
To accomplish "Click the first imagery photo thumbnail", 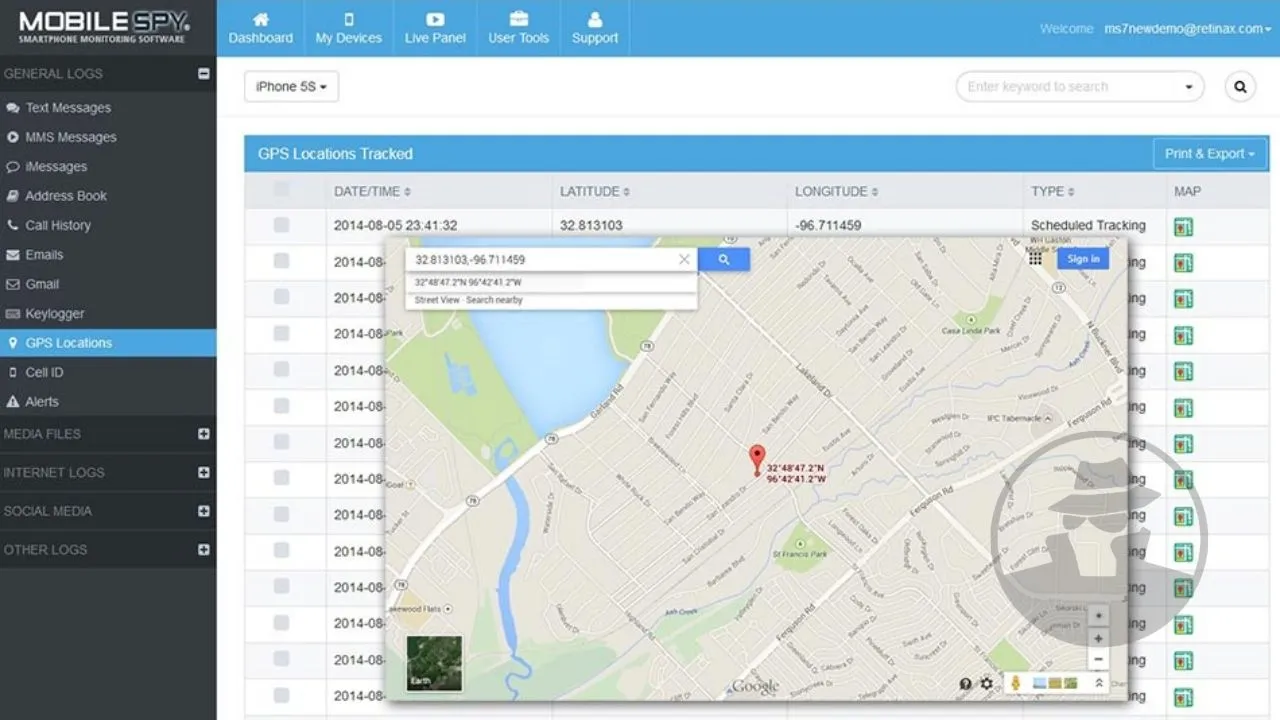I will 1039,683.
